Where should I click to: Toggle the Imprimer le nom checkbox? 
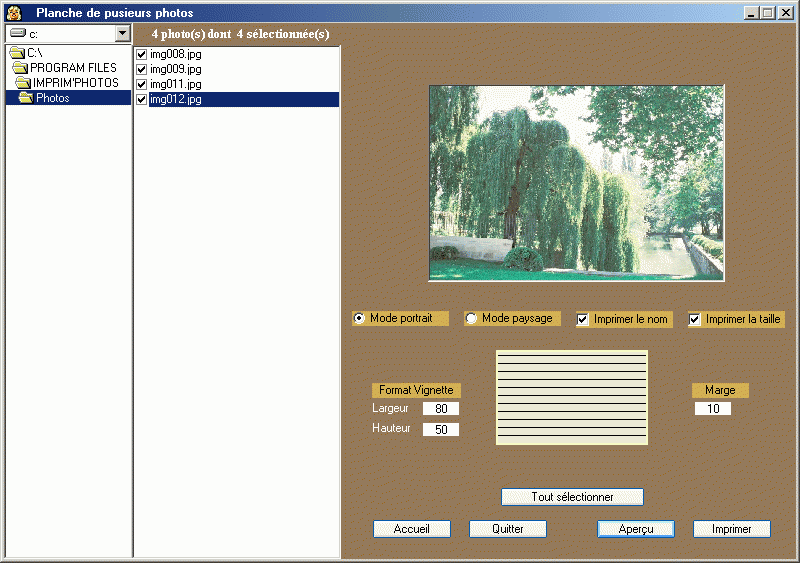click(x=582, y=320)
